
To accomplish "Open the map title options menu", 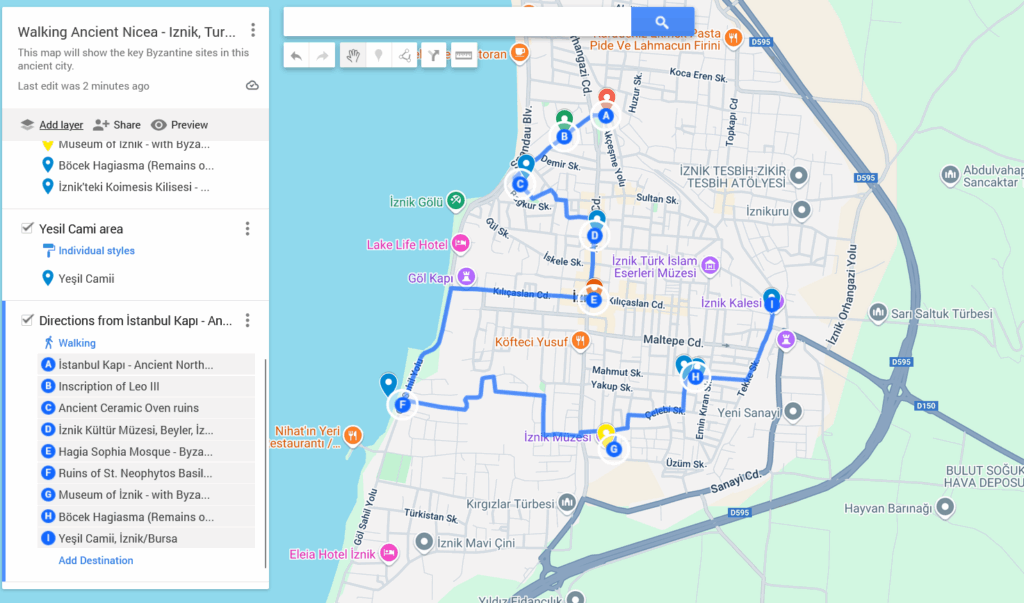I will tap(253, 30).
